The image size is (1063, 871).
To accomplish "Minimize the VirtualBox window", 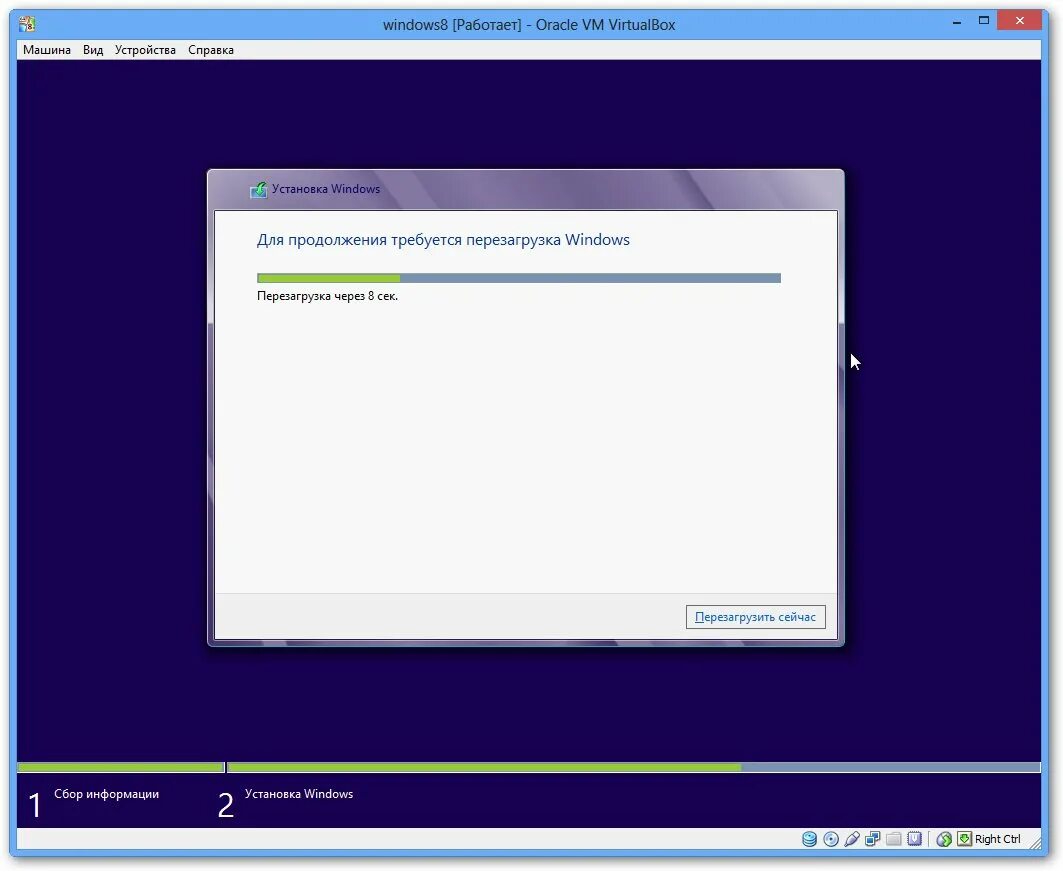I will (x=957, y=22).
